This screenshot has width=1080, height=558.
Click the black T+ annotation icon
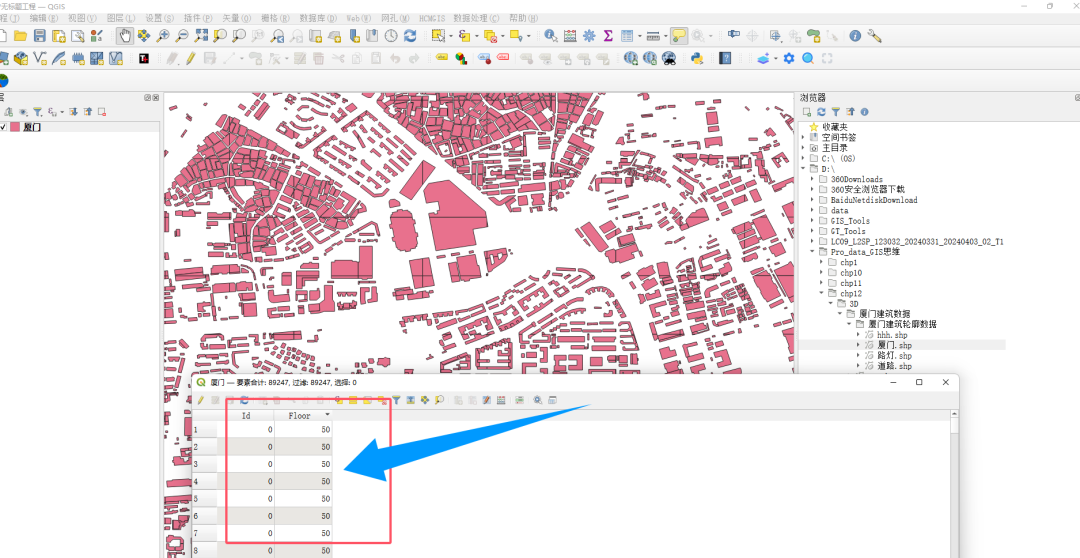144,59
